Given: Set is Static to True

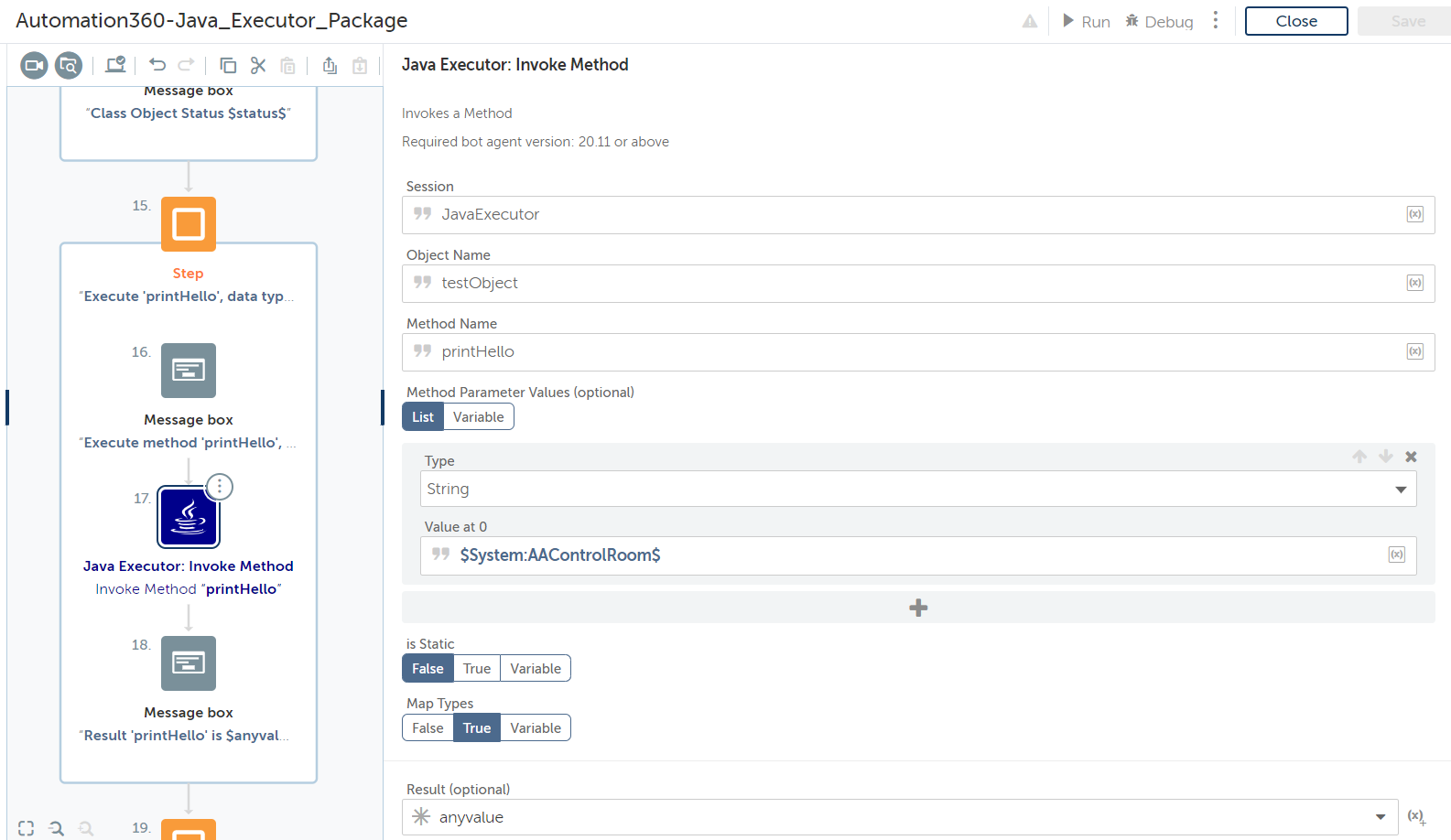Looking at the screenshot, I should coord(477,669).
